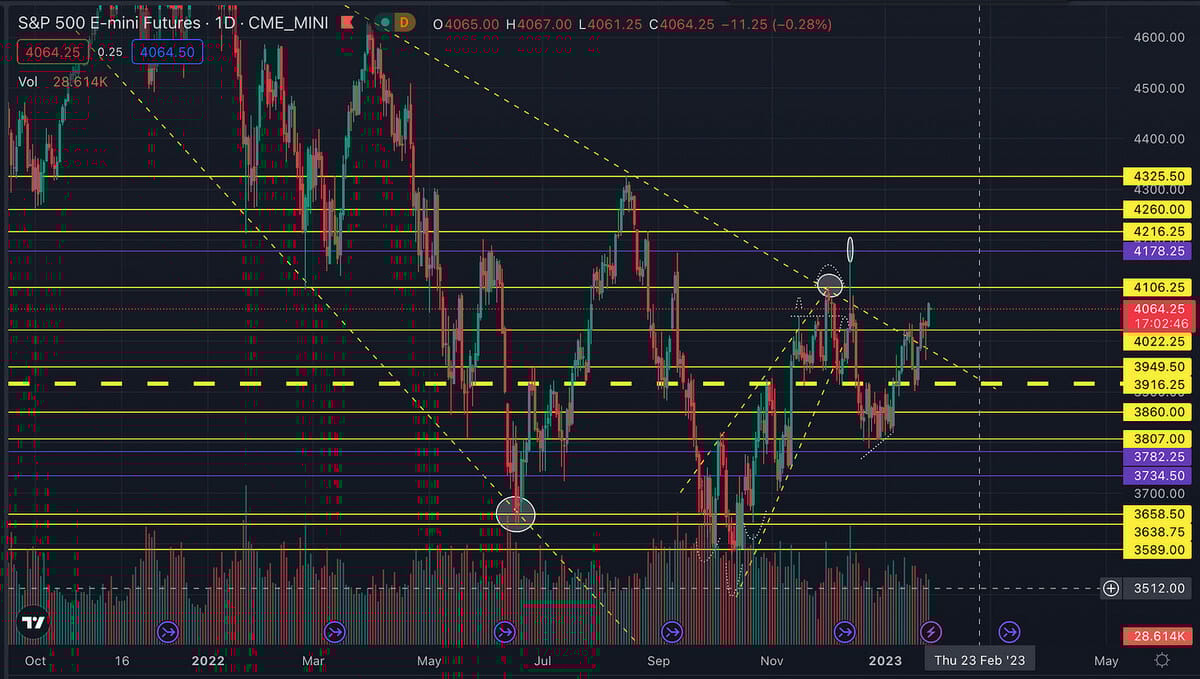The image size is (1200, 679).
Task: Click the plus icon beside 3512.00
Action: pos(1111,588)
